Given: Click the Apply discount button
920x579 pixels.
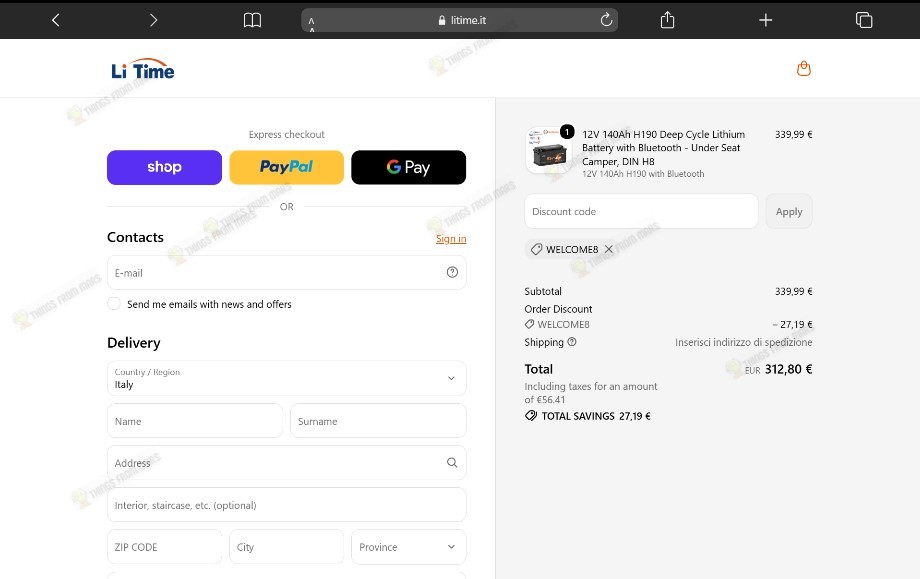Looking at the screenshot, I should (x=789, y=211).
